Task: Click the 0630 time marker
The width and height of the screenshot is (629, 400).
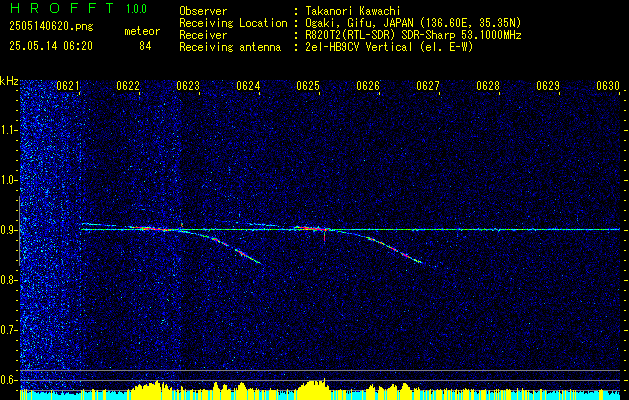Action: tap(608, 85)
